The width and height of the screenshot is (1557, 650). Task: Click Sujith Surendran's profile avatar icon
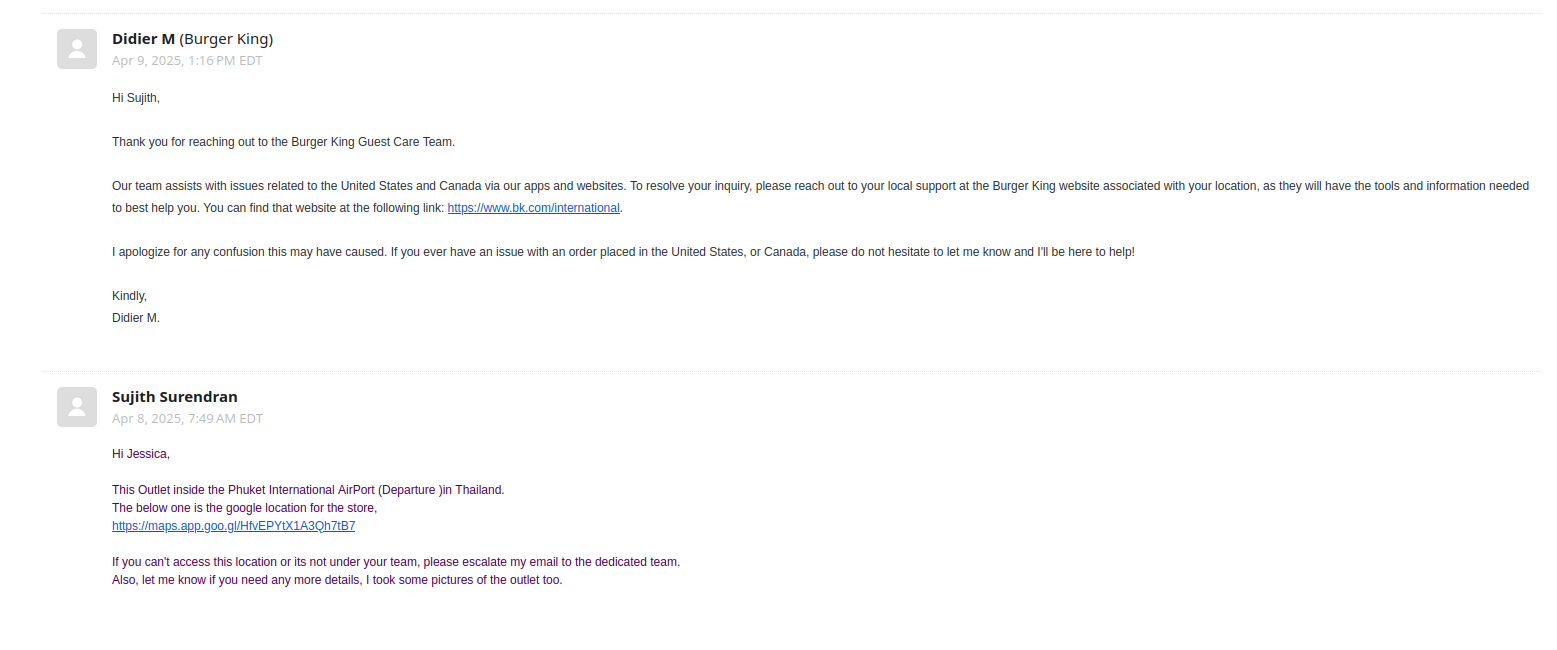pos(77,407)
